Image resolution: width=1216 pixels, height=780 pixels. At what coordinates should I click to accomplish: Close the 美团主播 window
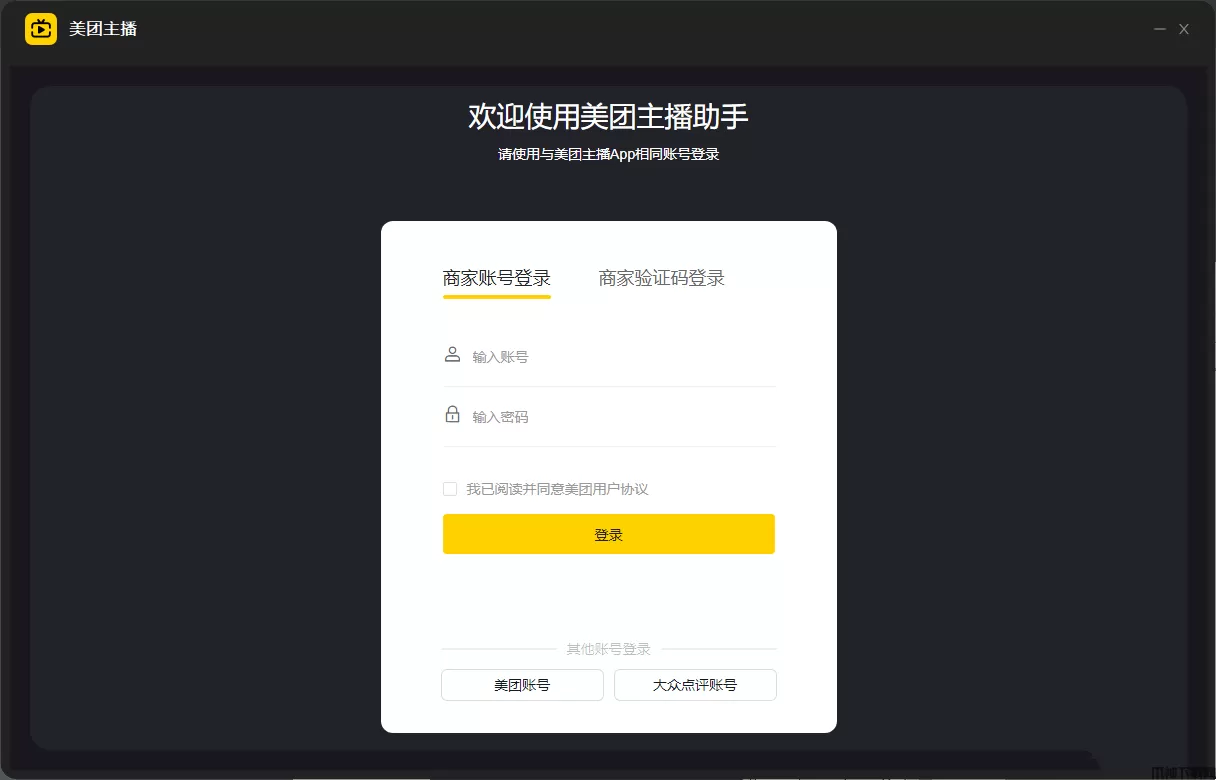coord(1184,29)
